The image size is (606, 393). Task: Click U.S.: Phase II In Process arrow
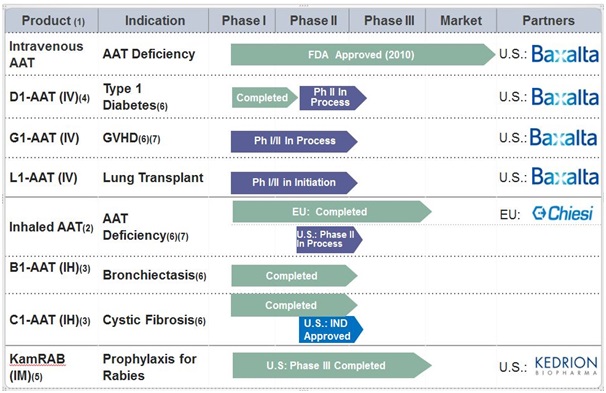pyautogui.click(x=329, y=240)
